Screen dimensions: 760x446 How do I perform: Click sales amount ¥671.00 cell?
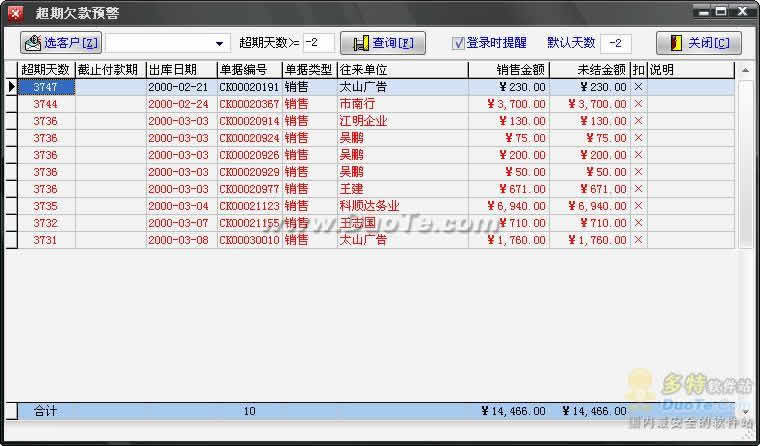[509, 189]
